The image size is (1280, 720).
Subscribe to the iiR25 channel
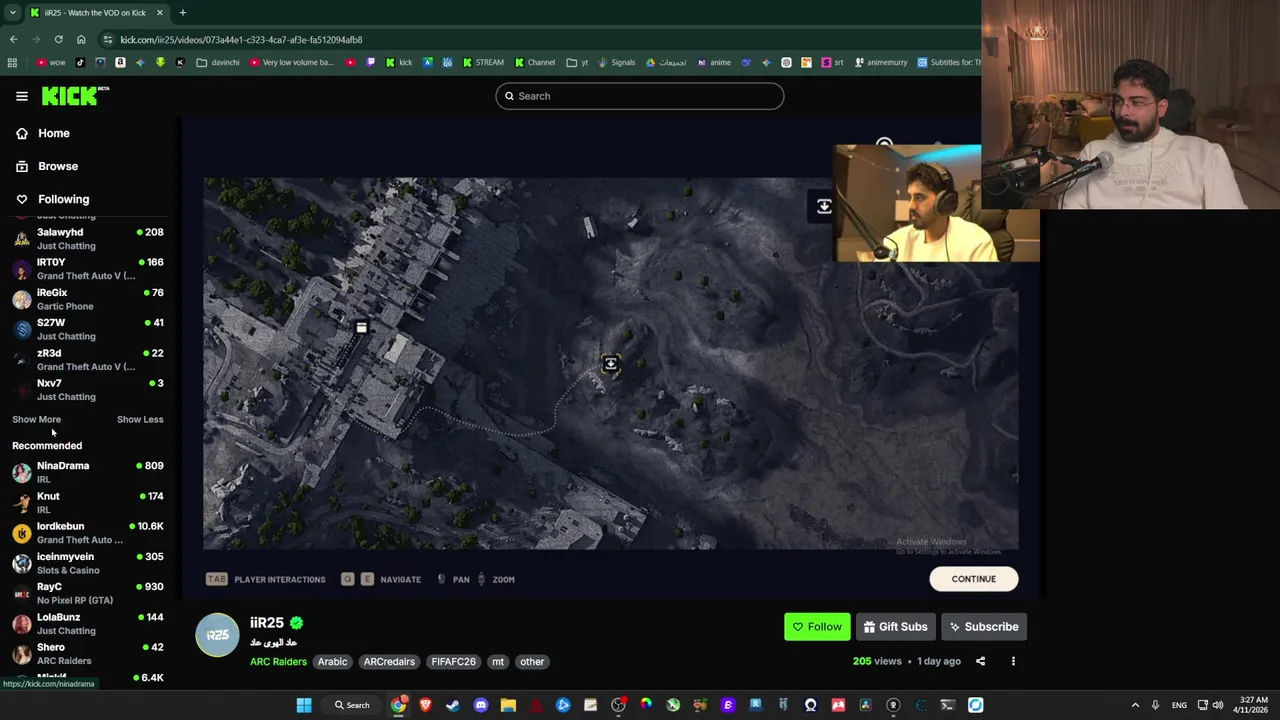984,627
